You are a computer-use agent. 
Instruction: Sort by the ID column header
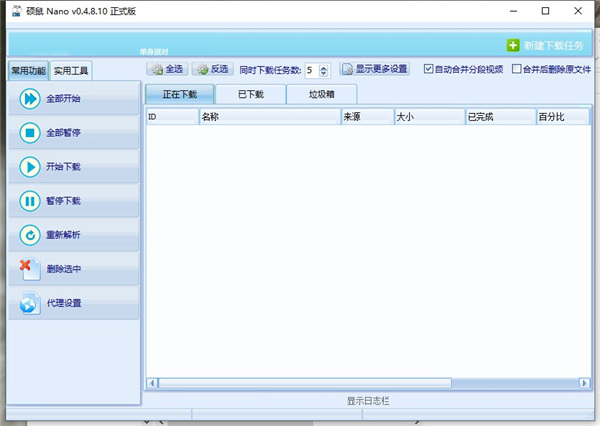pyautogui.click(x=172, y=117)
